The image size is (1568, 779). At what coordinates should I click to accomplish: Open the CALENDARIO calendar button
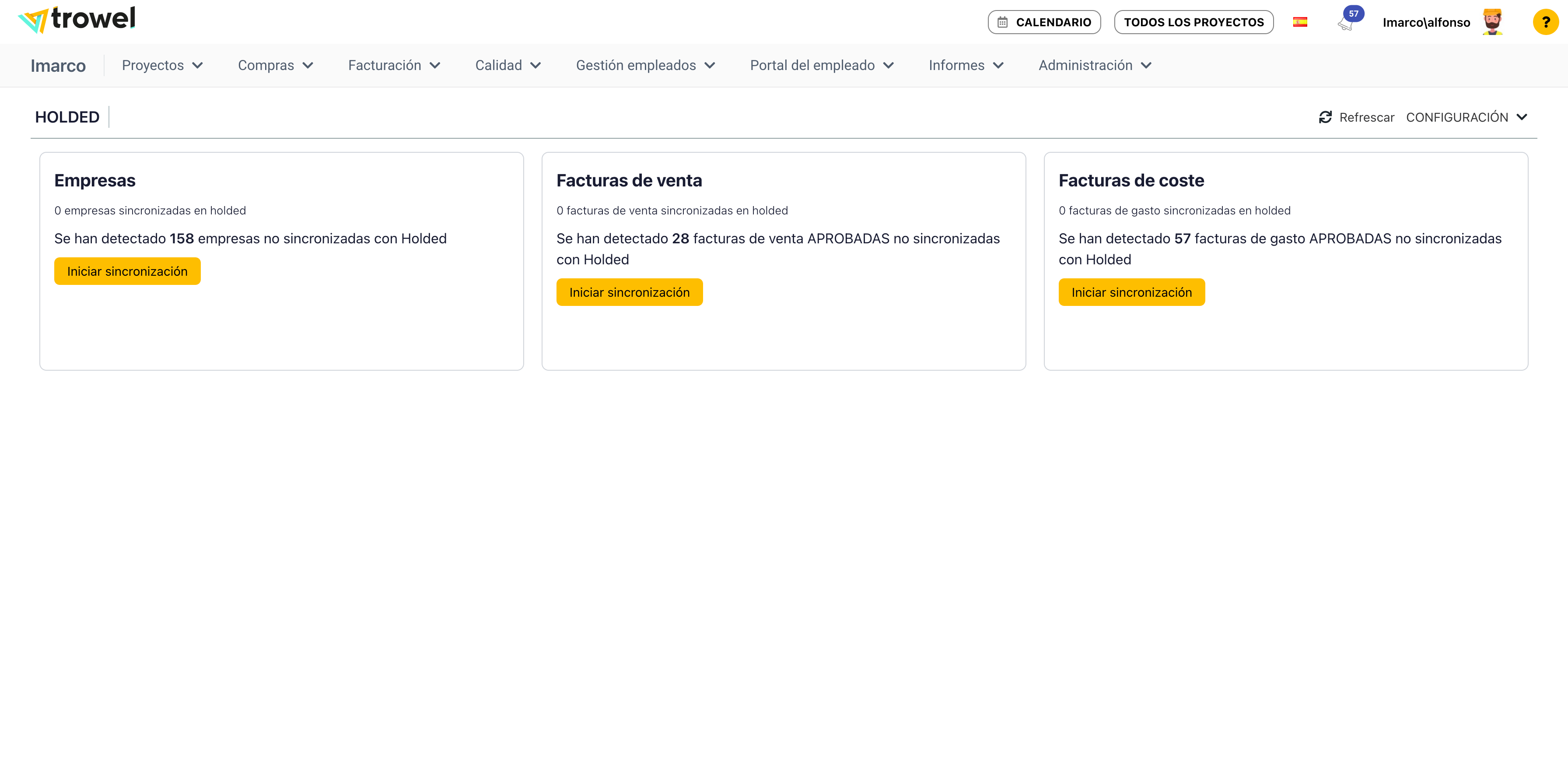[x=1044, y=22]
